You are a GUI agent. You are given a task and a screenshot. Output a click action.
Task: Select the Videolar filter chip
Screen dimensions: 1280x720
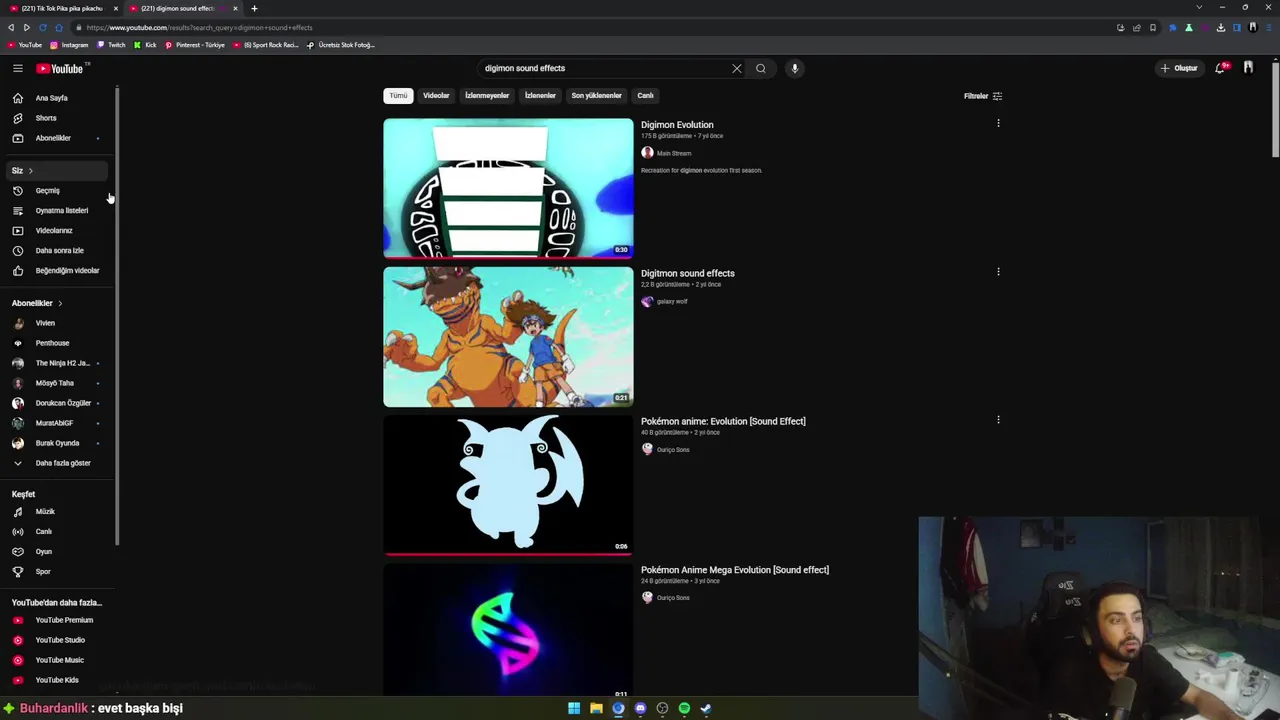click(x=436, y=96)
